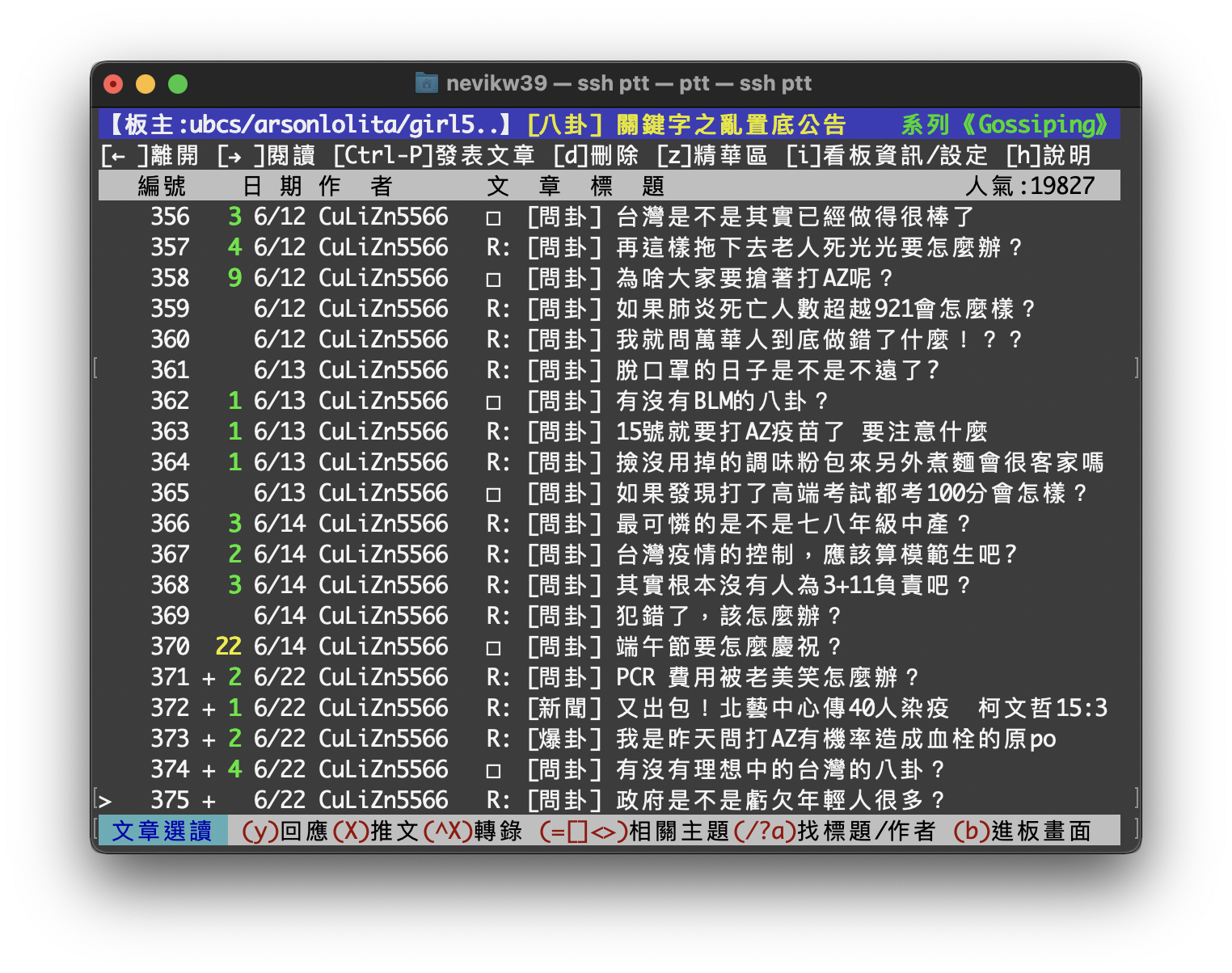The height and width of the screenshot is (973, 1232).
Task: Click the R: reply marker on post 367
Action: click(x=498, y=554)
